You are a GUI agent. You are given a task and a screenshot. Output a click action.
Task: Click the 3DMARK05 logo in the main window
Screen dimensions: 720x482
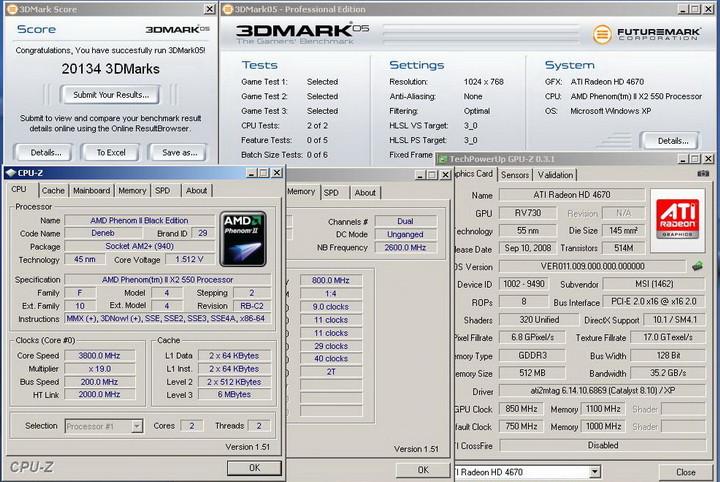coord(302,33)
